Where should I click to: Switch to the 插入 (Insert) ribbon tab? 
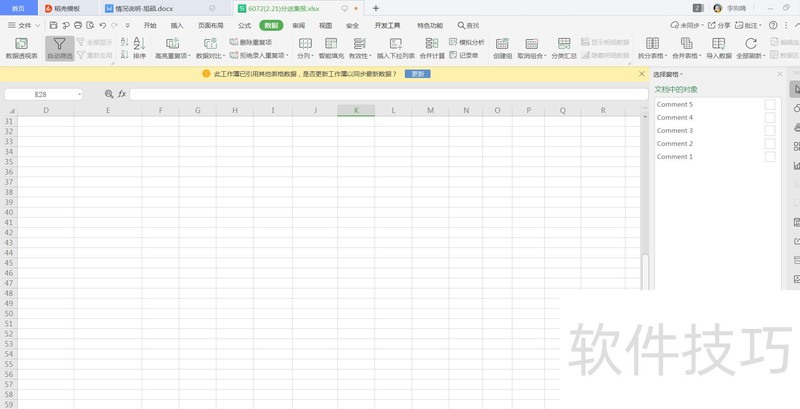[x=177, y=25]
